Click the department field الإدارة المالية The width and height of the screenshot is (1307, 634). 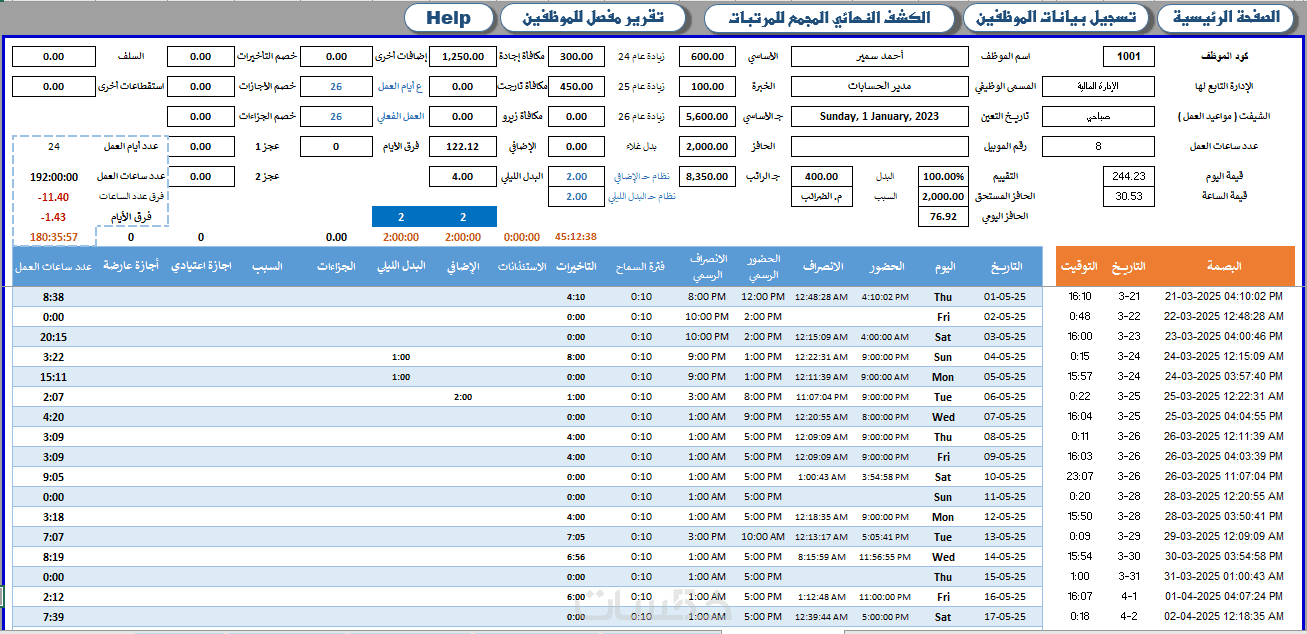1098,87
